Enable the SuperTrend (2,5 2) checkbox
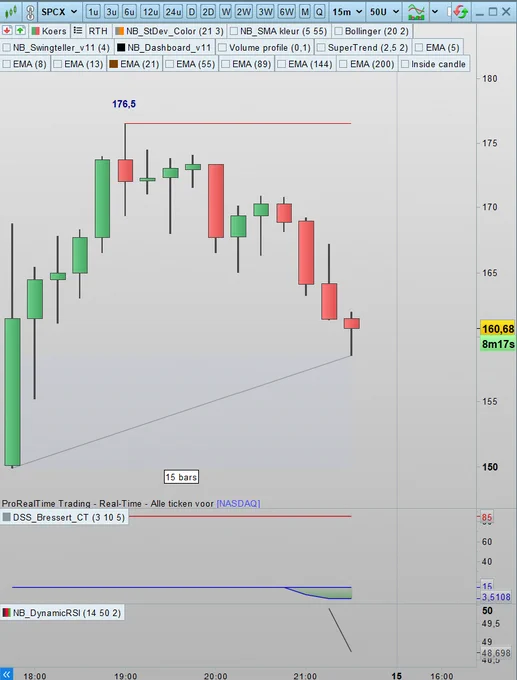Image resolution: width=517 pixels, height=680 pixels. coord(321,47)
